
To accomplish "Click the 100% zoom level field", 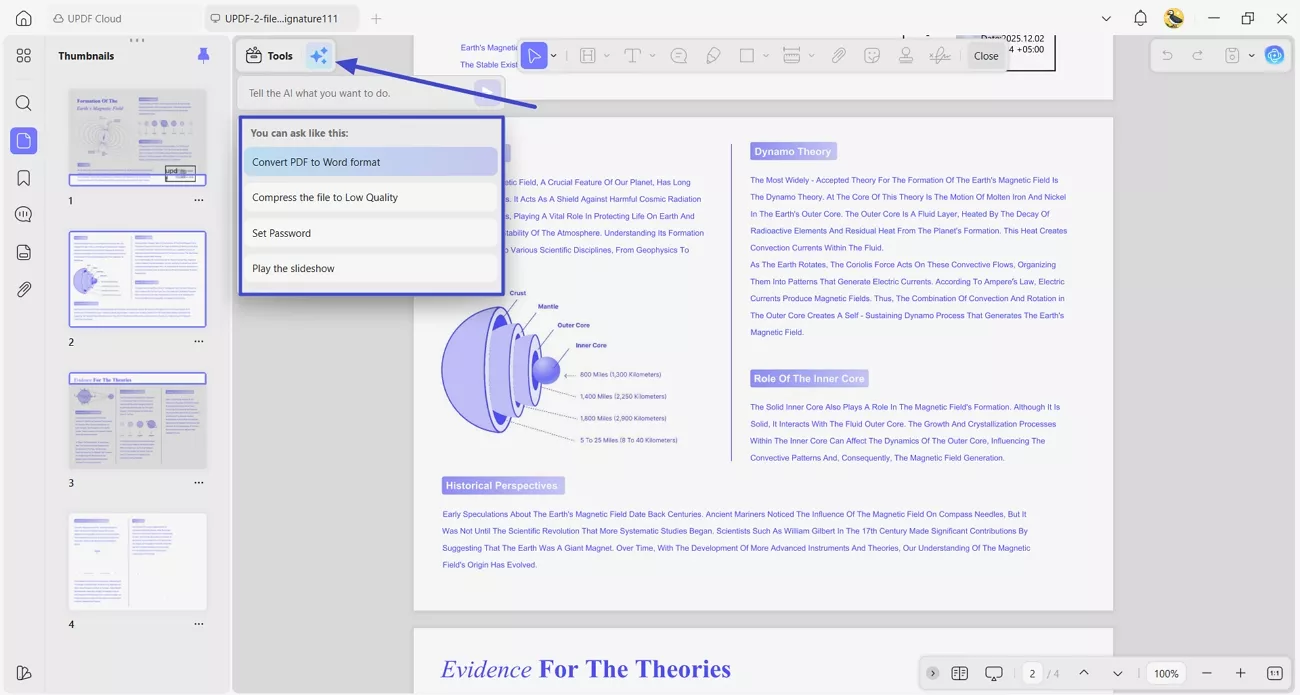I will click(x=1166, y=673).
